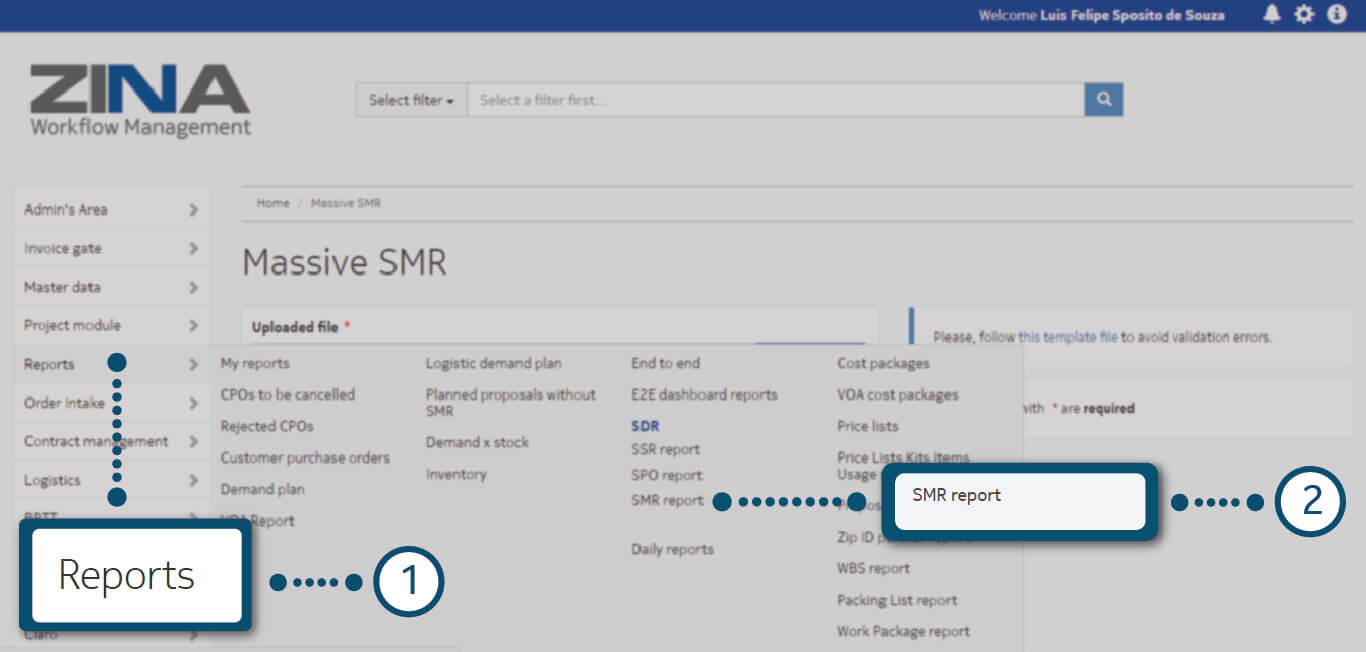Open the Cost packages report
Screen dimensions: 1366x652
[883, 363]
